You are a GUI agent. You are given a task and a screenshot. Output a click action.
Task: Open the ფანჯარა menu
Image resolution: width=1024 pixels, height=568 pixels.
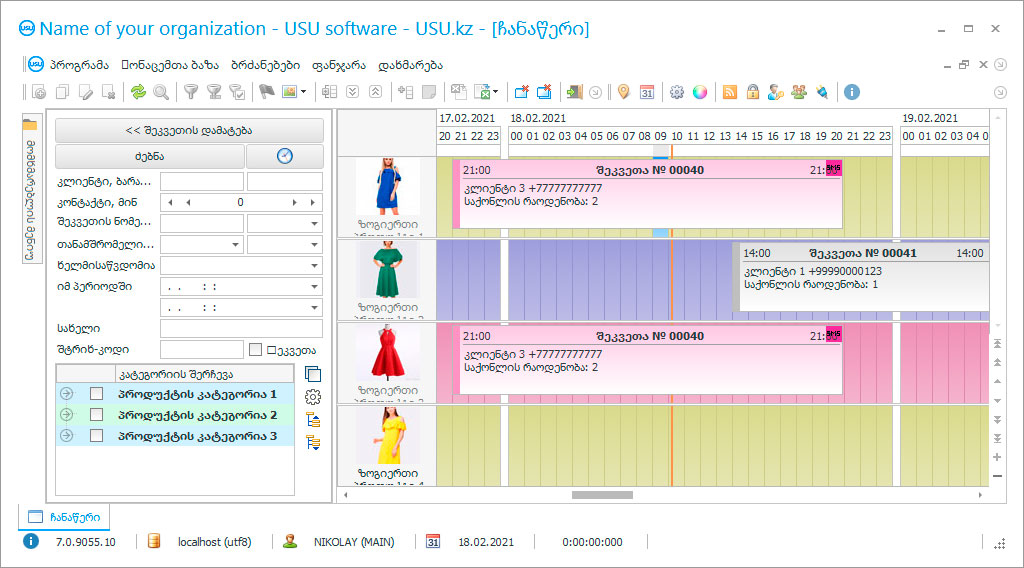pyautogui.click(x=338, y=65)
